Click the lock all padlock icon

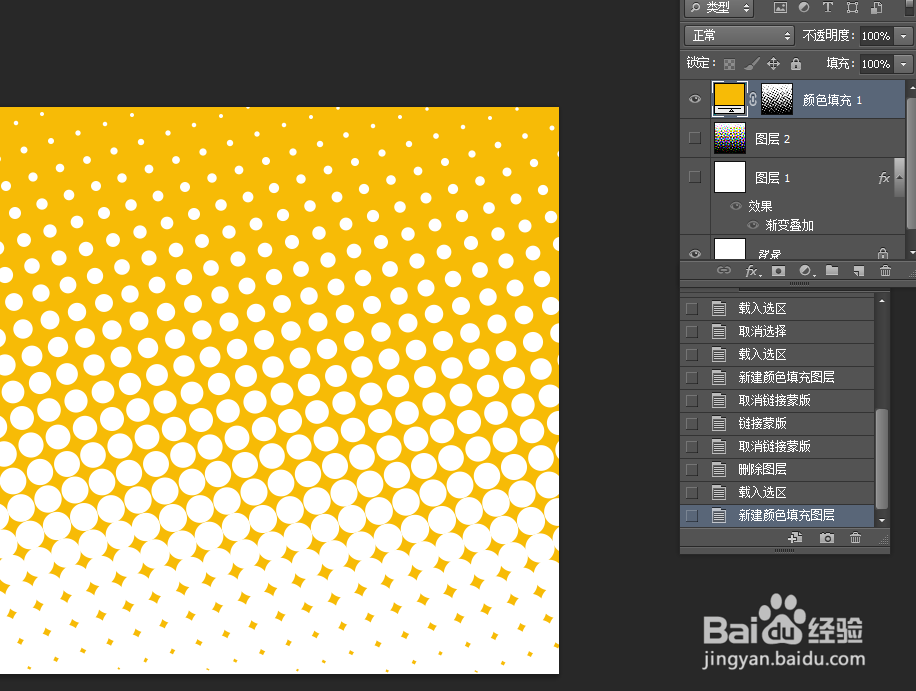click(x=796, y=63)
